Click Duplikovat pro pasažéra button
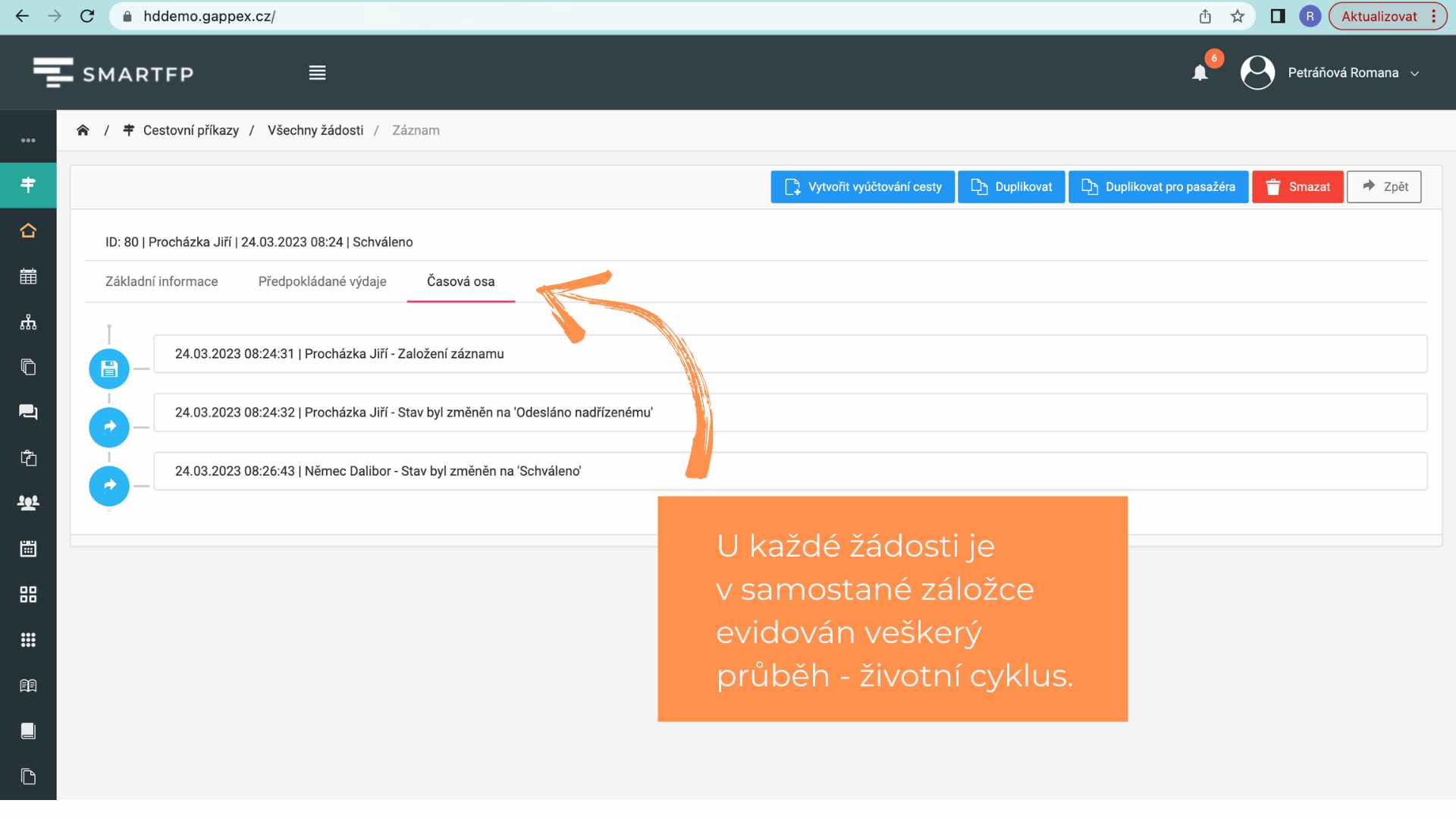This screenshot has height=819, width=1456. point(1158,187)
